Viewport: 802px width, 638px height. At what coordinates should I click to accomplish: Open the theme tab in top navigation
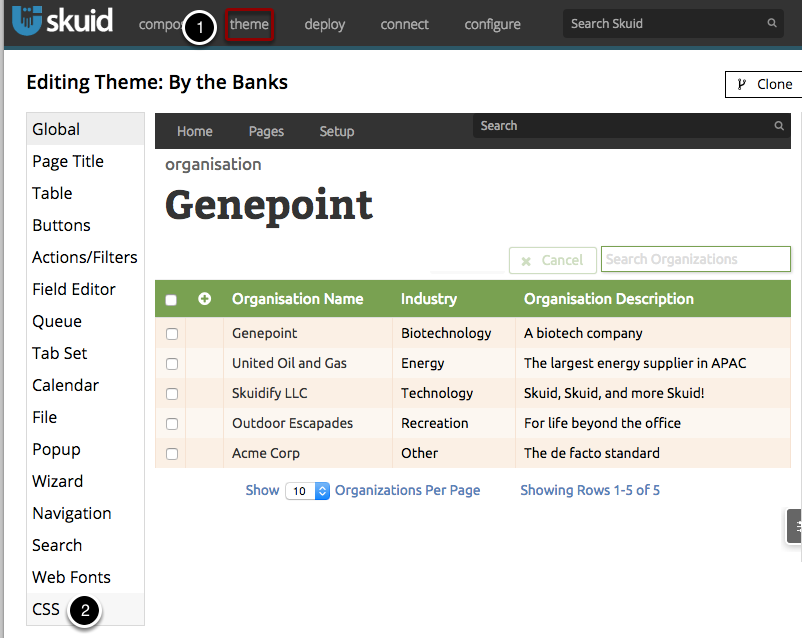coord(249,24)
